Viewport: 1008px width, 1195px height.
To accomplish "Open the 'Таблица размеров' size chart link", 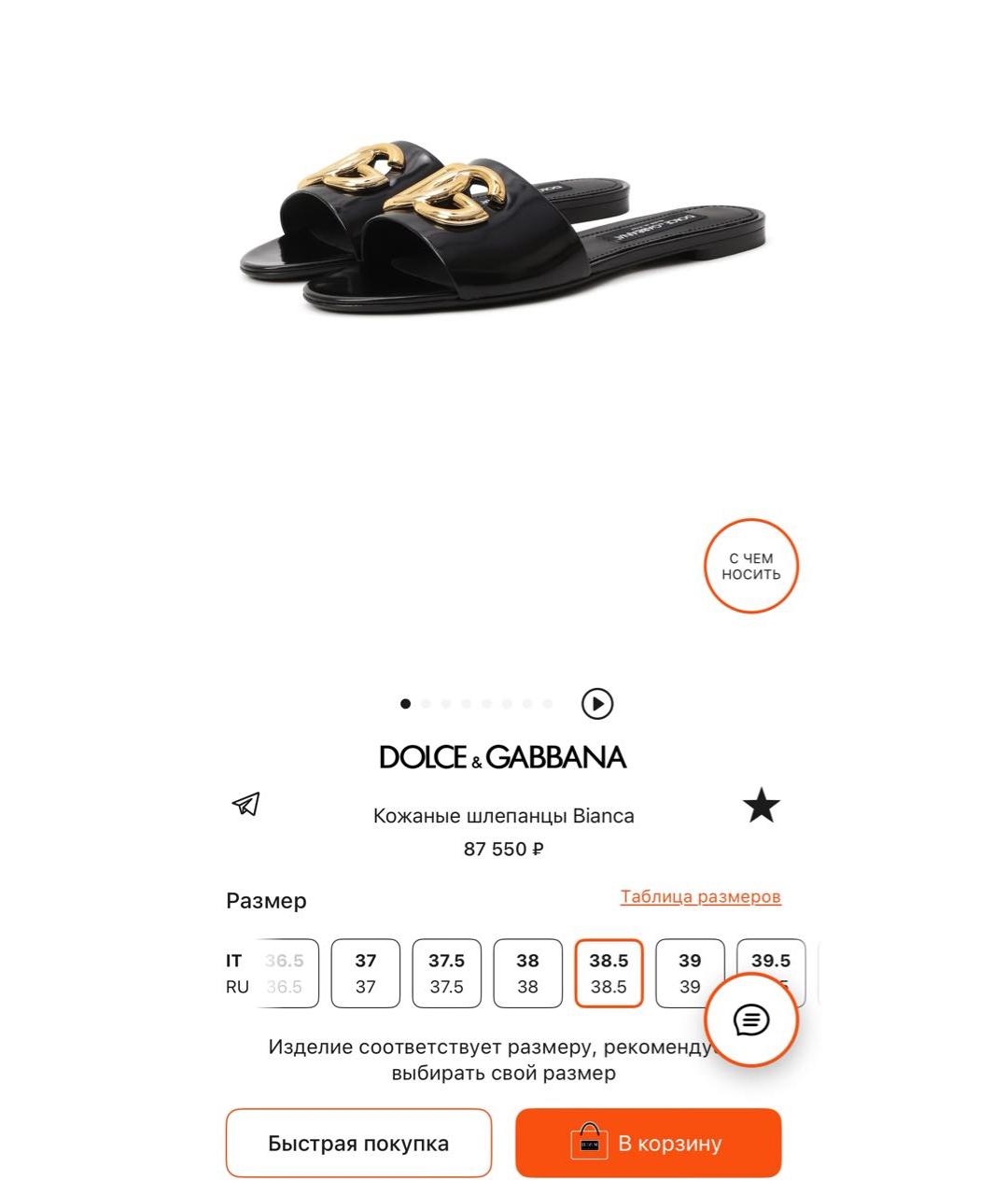I will pos(701,897).
